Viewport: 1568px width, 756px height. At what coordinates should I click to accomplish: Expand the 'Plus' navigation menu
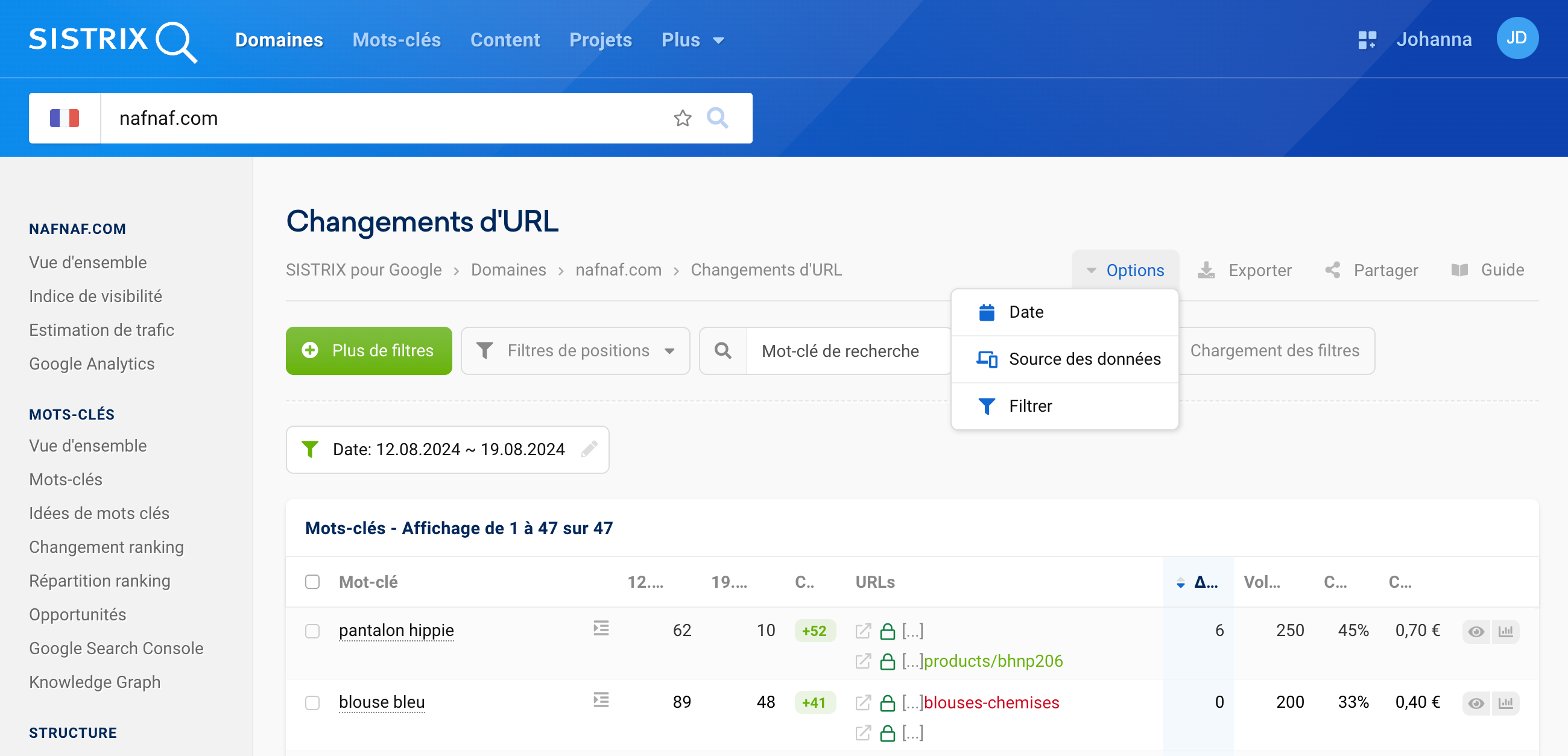[x=692, y=41]
